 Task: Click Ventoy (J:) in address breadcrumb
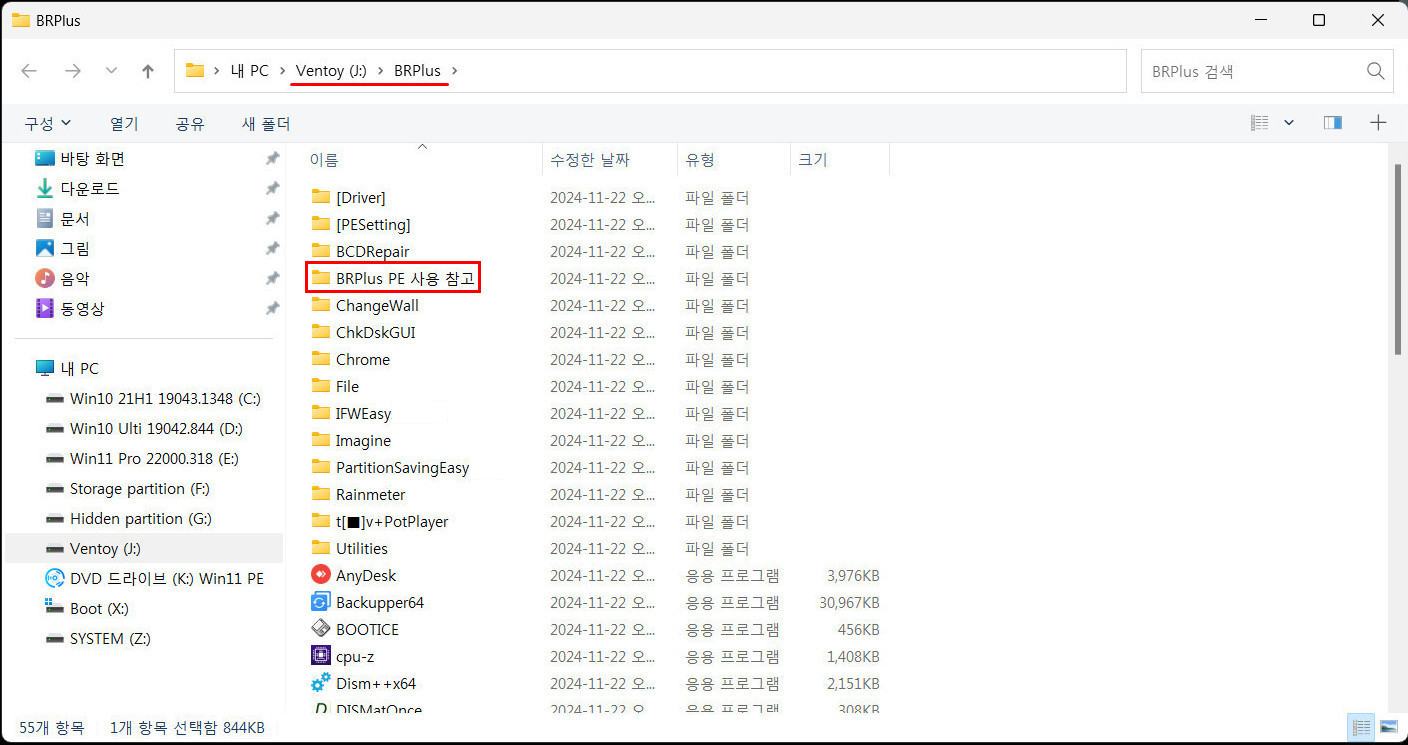tap(331, 71)
